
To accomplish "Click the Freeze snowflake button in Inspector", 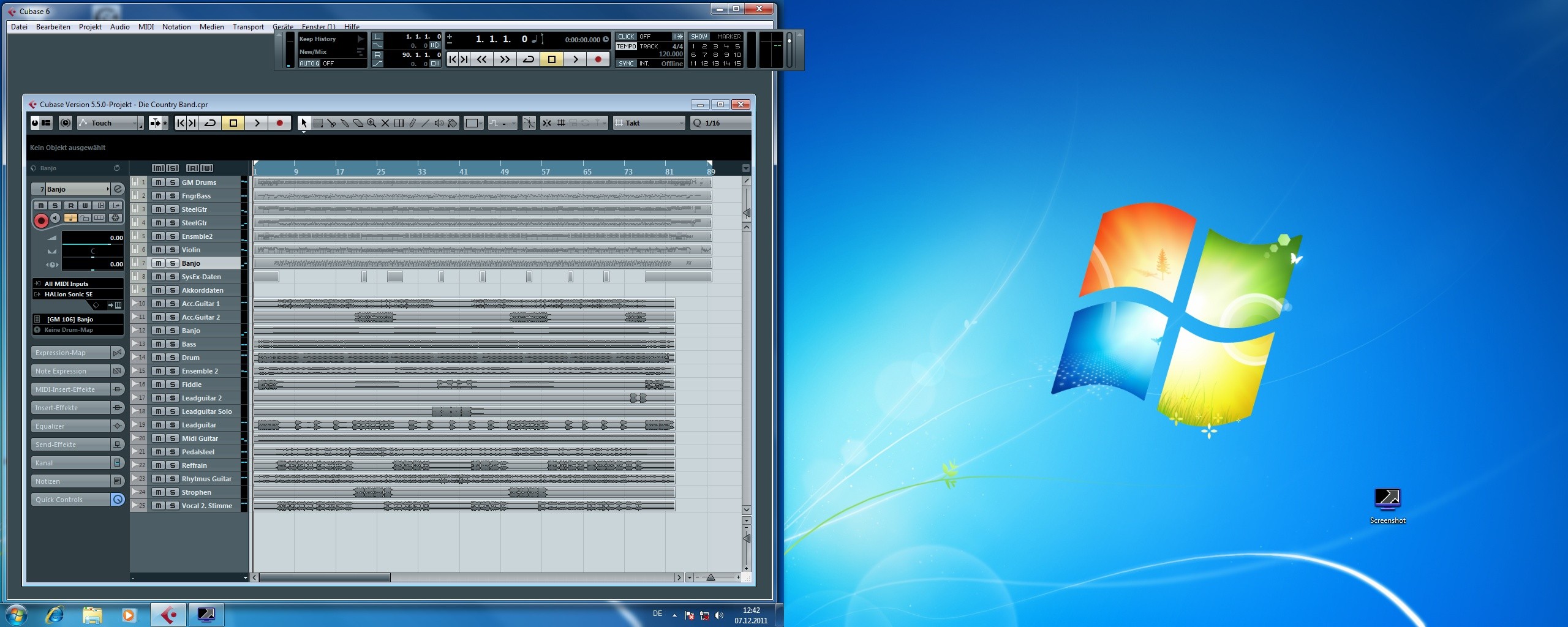I will (115, 218).
